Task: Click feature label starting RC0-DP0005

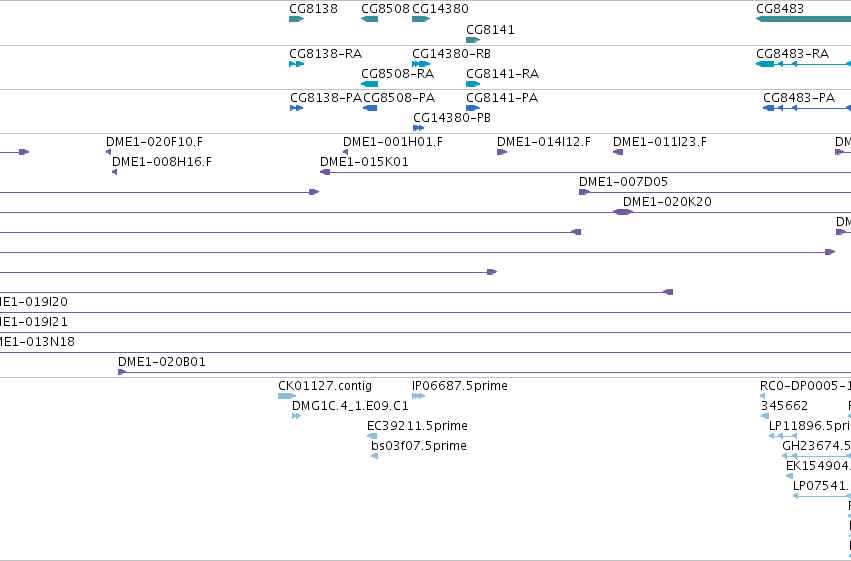Action: click(x=805, y=386)
